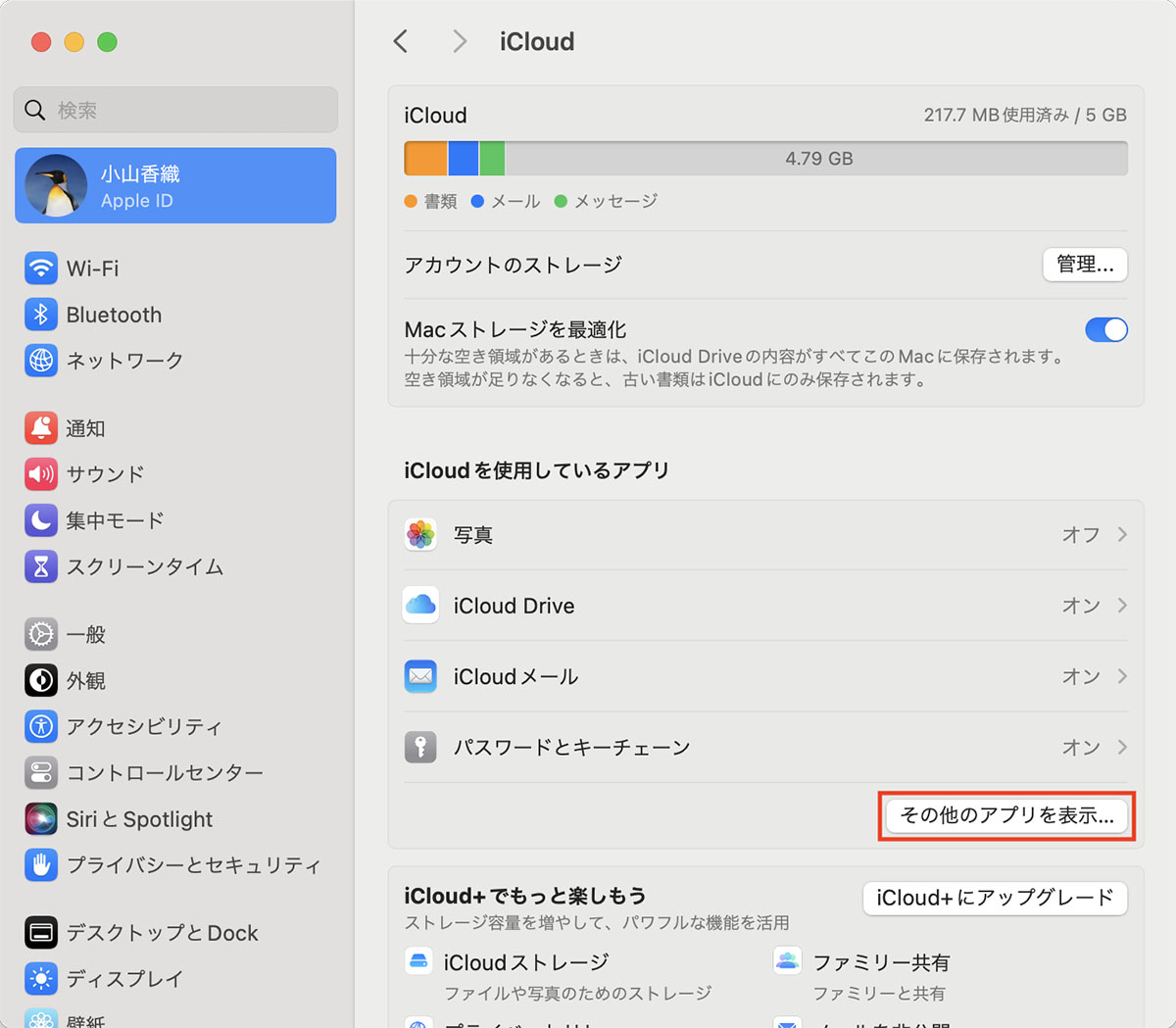Expand the iCloud Drive row chevron
The height and width of the screenshot is (1028, 1176).
[1122, 605]
